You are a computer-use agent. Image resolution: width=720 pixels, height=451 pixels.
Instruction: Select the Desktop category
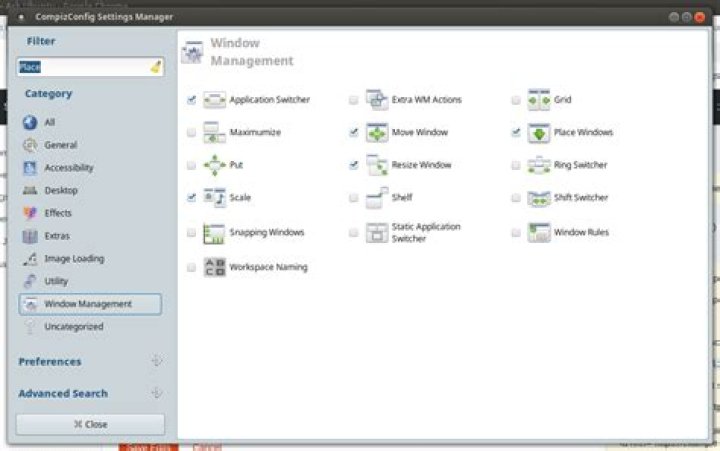click(x=90, y=191)
